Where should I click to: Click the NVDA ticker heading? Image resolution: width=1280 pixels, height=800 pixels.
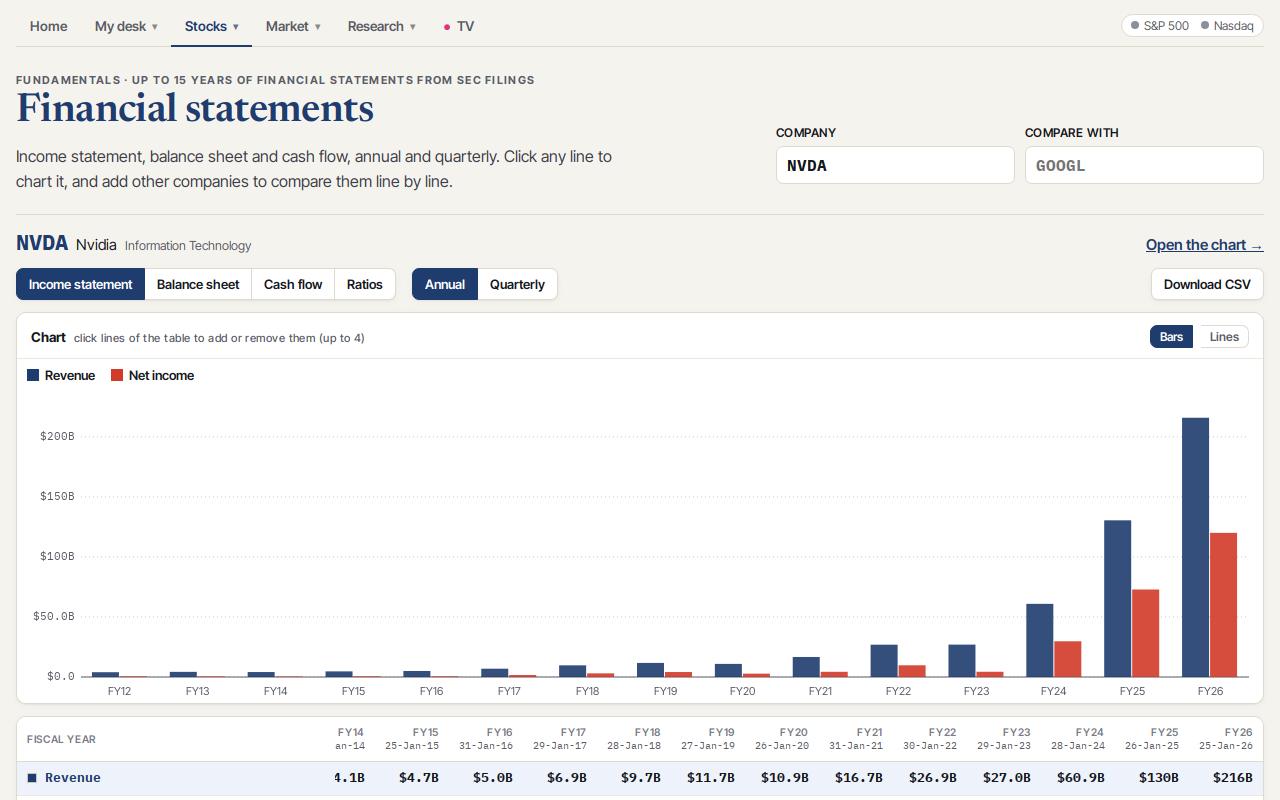42,244
